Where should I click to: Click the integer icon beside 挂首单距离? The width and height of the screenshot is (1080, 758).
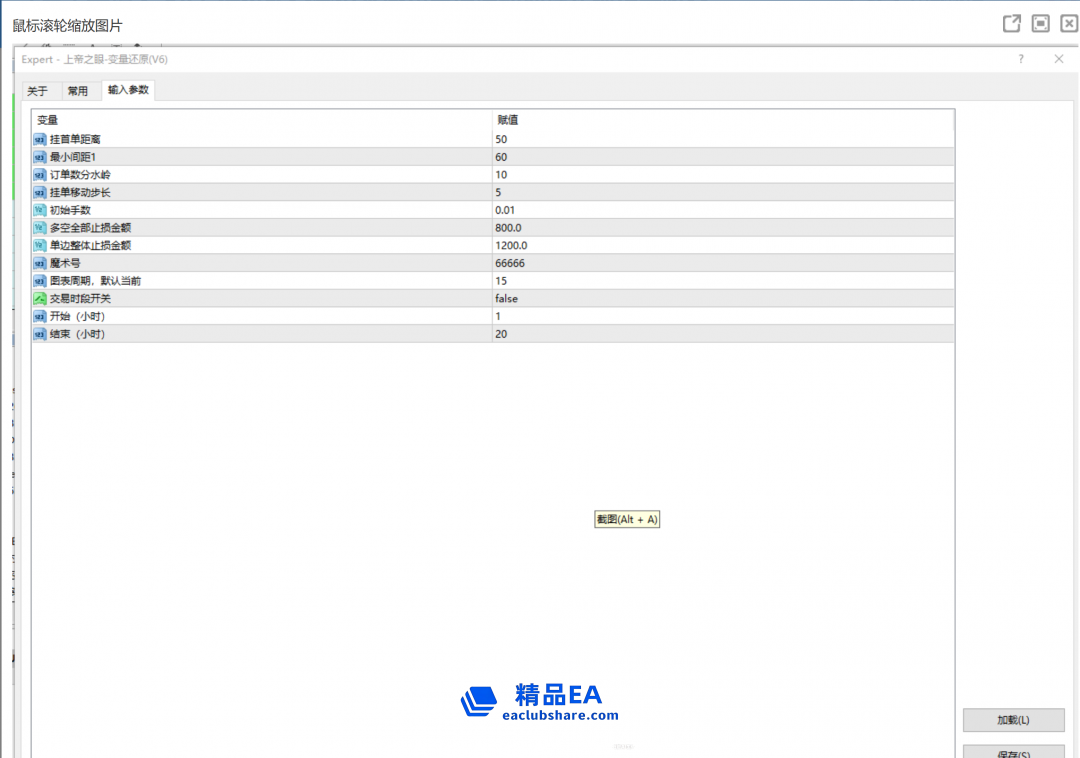pos(40,139)
